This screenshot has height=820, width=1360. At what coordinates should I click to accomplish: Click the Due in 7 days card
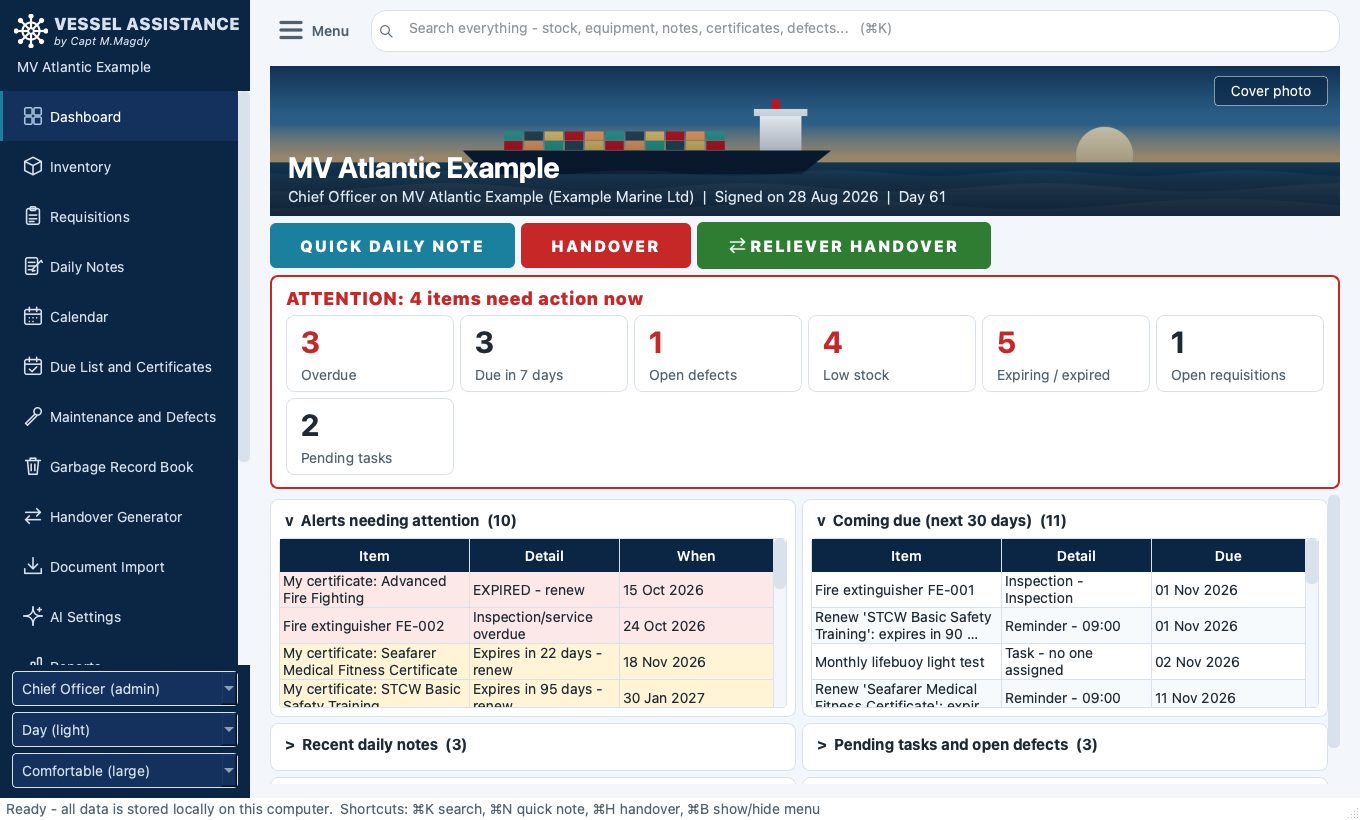tap(544, 353)
